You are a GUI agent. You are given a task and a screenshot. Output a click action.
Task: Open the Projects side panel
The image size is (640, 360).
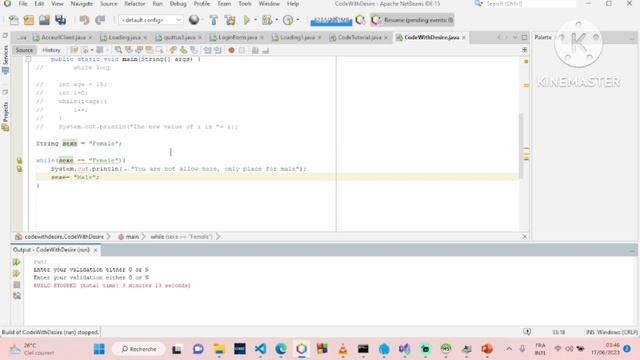[5, 116]
